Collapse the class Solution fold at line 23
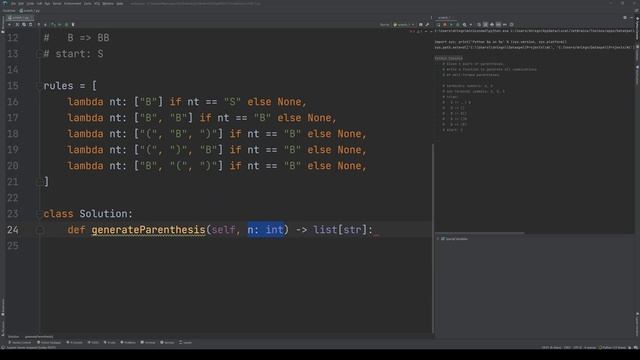Image resolution: width=640 pixels, height=360 pixels. [x=39, y=213]
